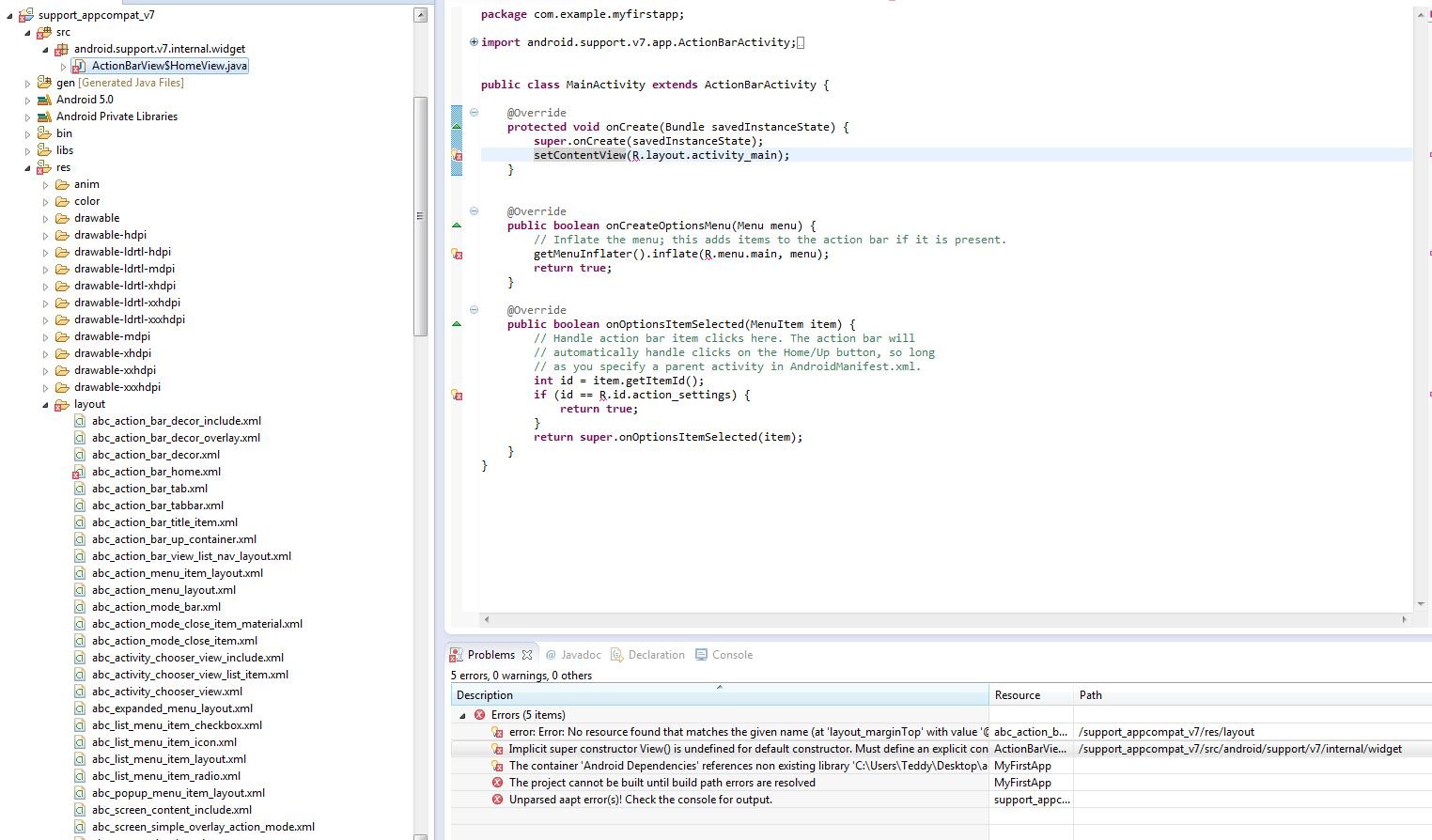Expand the Android Private Libraries node
The image size is (1432, 840).
click(27, 117)
